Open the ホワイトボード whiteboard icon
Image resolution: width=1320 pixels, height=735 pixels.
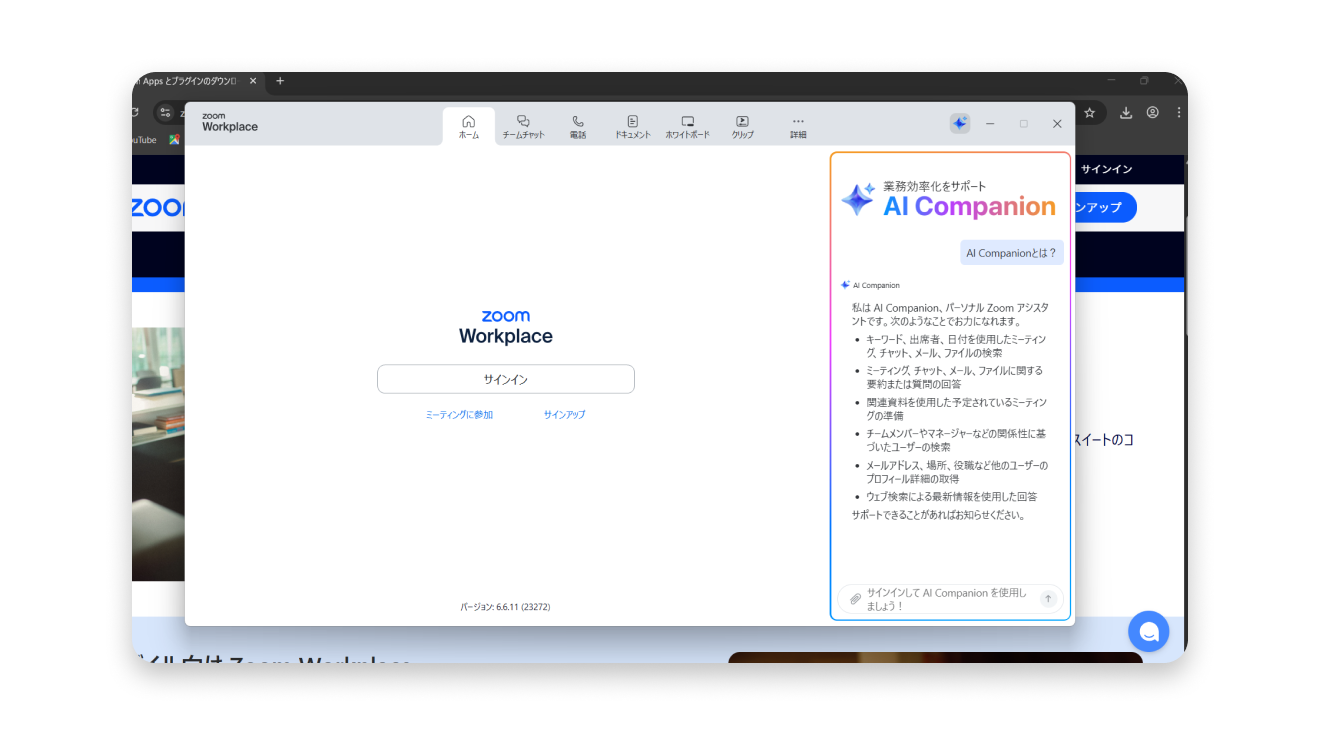687,126
